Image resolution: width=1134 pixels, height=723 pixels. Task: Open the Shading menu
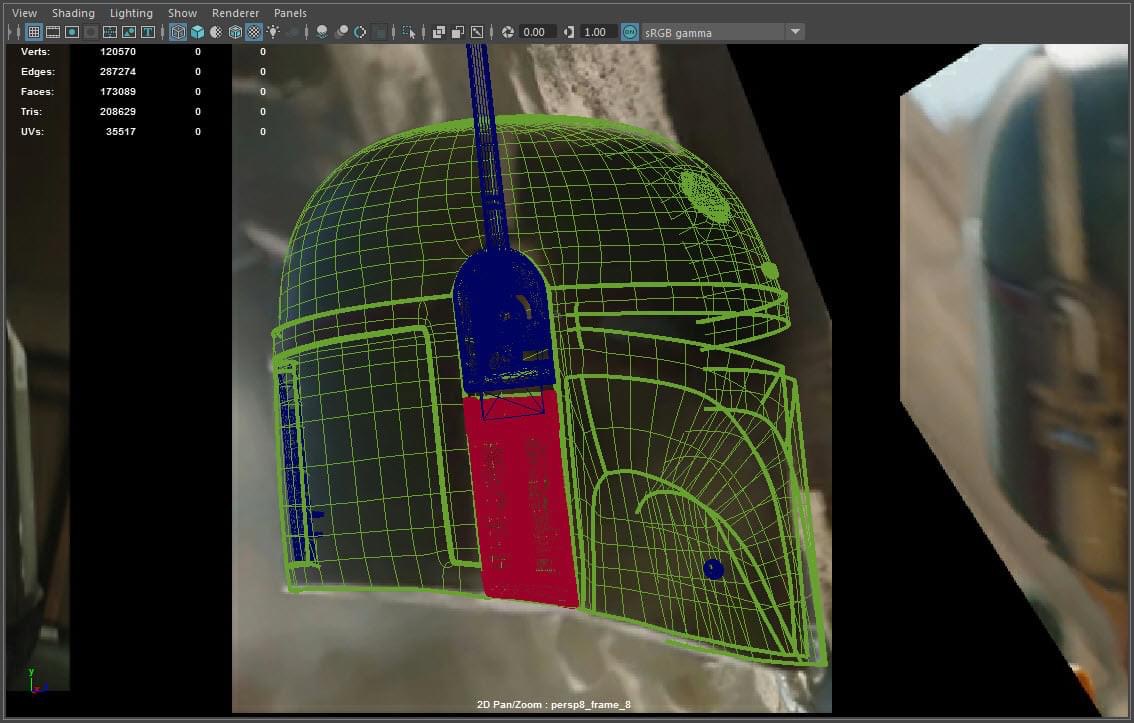point(73,13)
